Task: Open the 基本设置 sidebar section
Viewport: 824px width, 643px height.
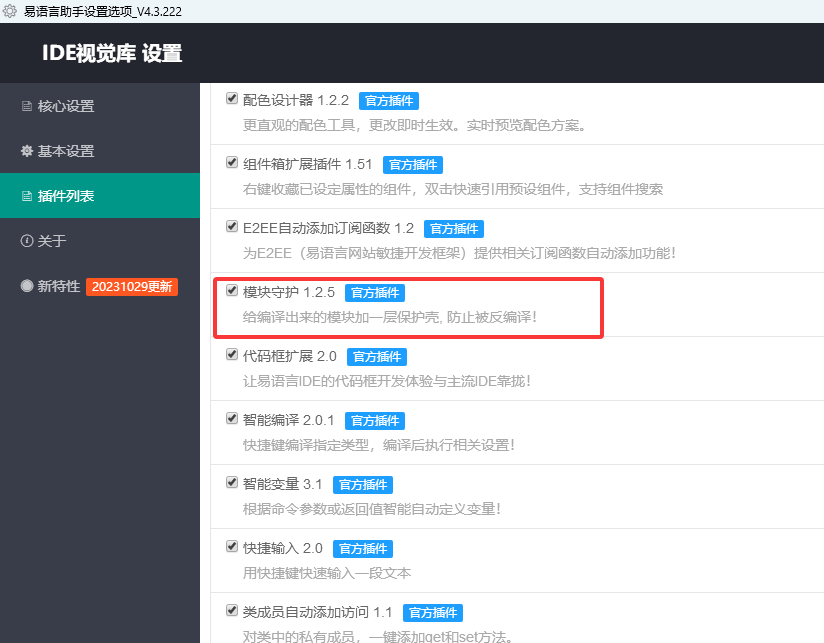Action: point(65,151)
